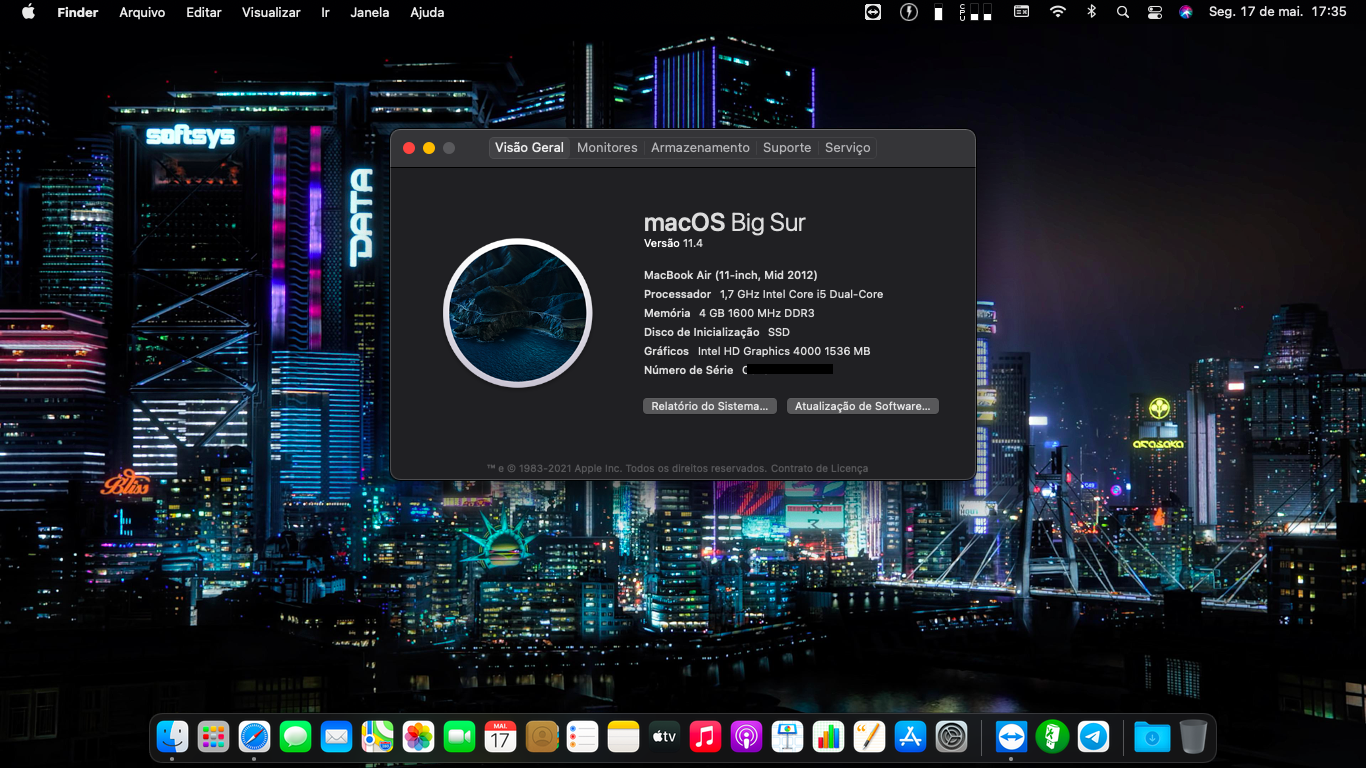Click the MacBook Air model line

[730, 275]
